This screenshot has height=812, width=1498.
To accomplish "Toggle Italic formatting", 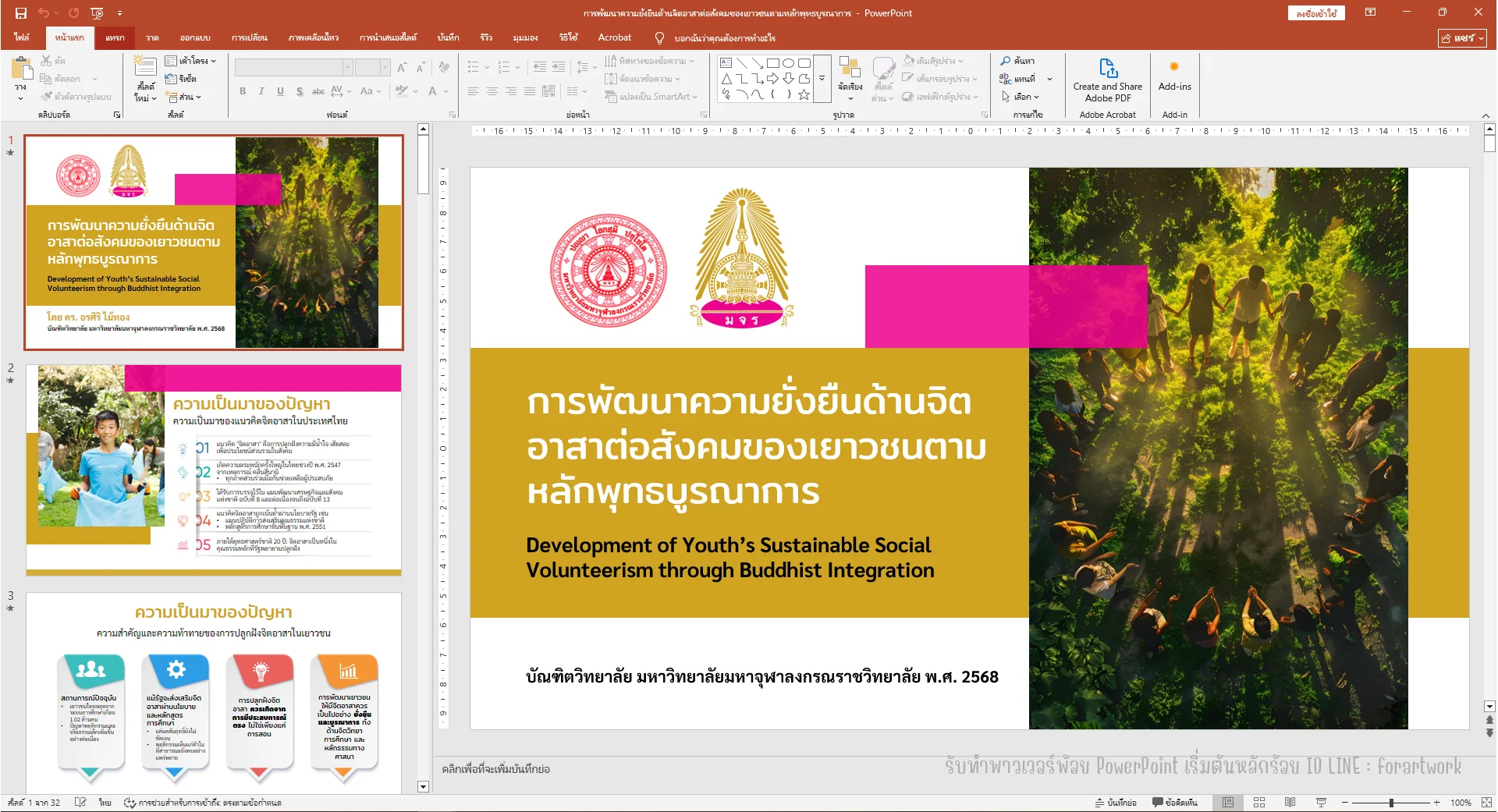I will (261, 91).
